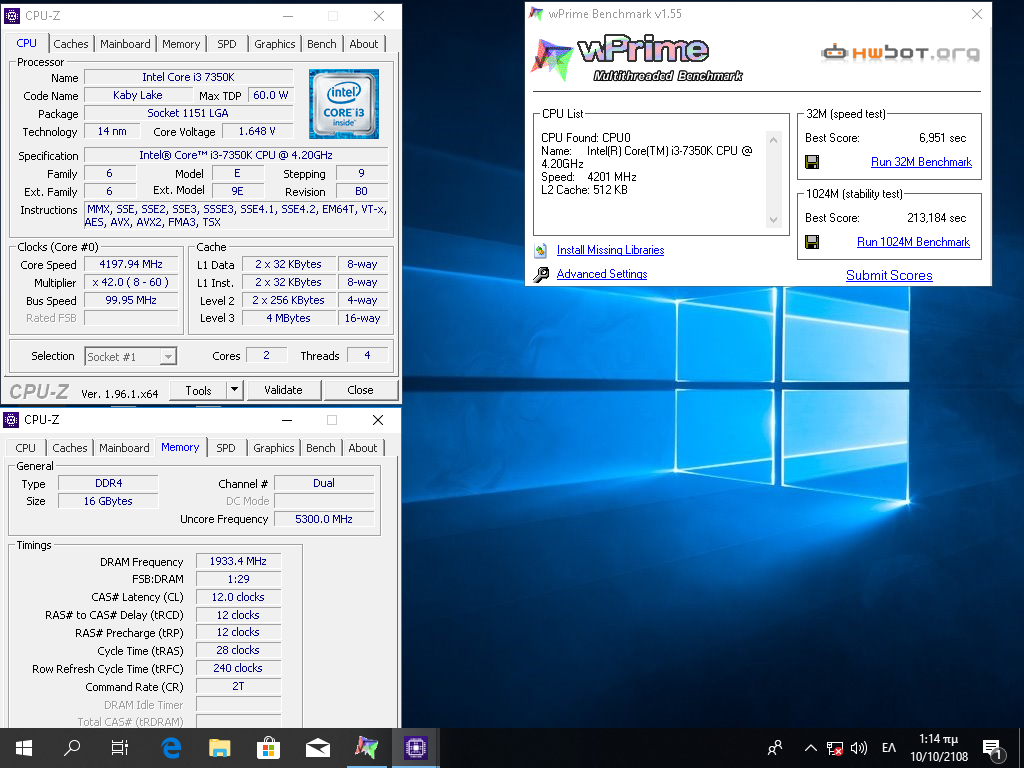Open Task View on the taskbar
Screen dimensions: 1024x768
click(120, 748)
